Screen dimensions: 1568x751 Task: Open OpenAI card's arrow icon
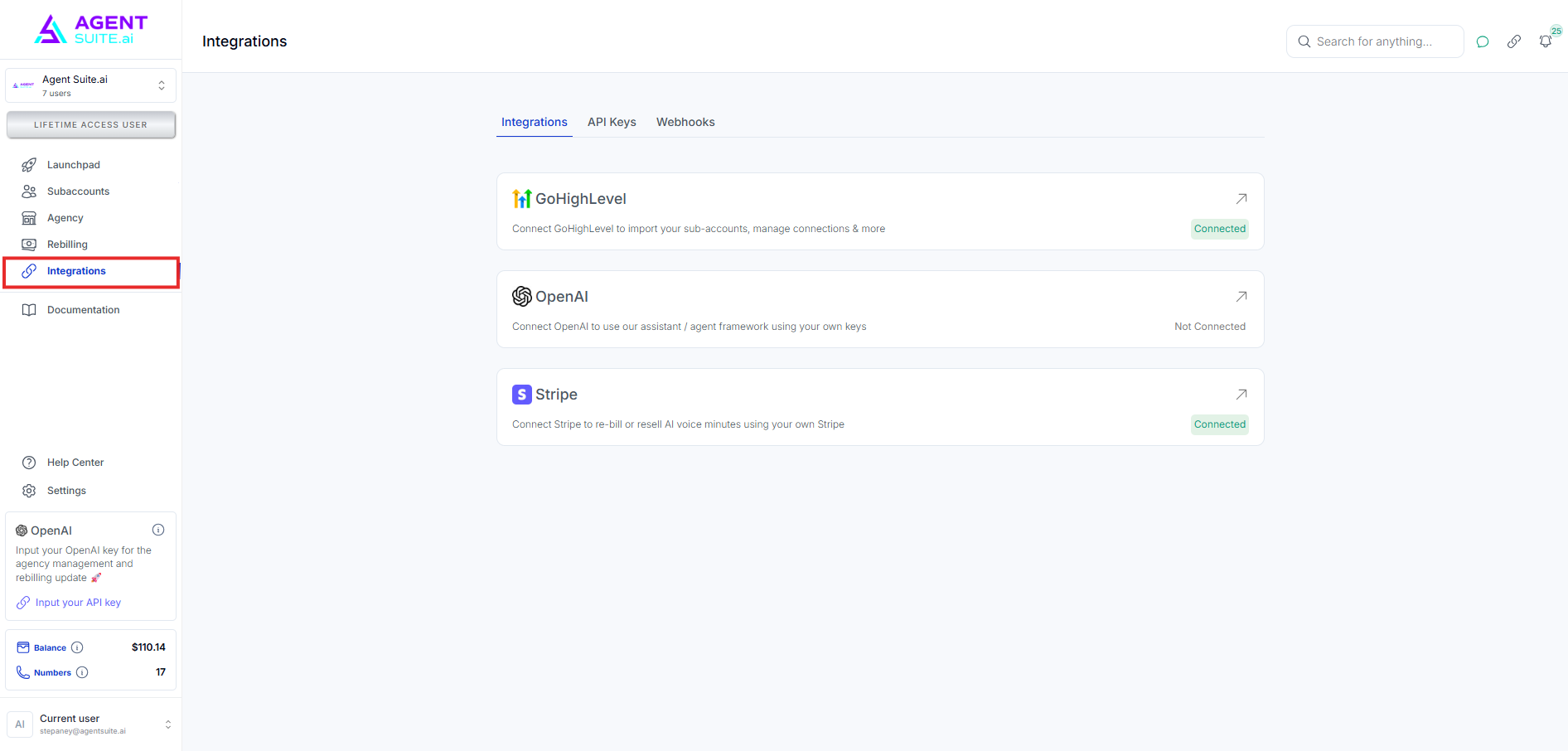[x=1241, y=297]
